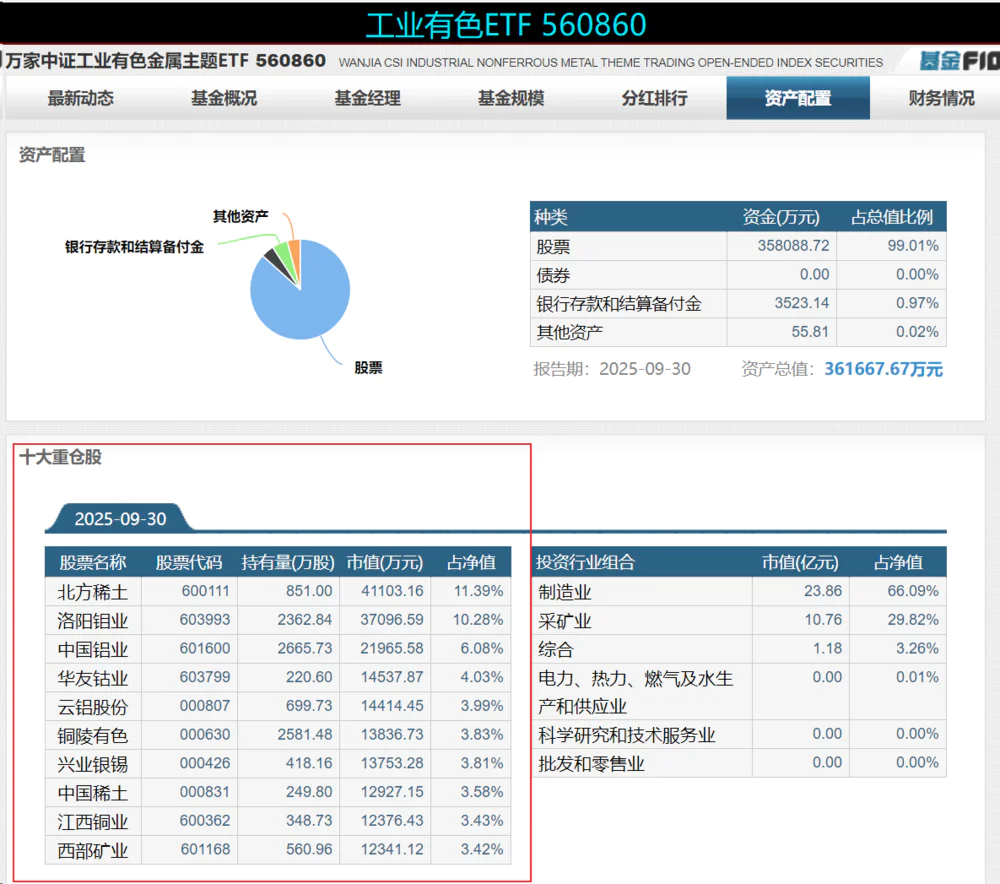The height and width of the screenshot is (884, 1000).
Task: Select the 西部矿业 stock name
Action: click(93, 851)
